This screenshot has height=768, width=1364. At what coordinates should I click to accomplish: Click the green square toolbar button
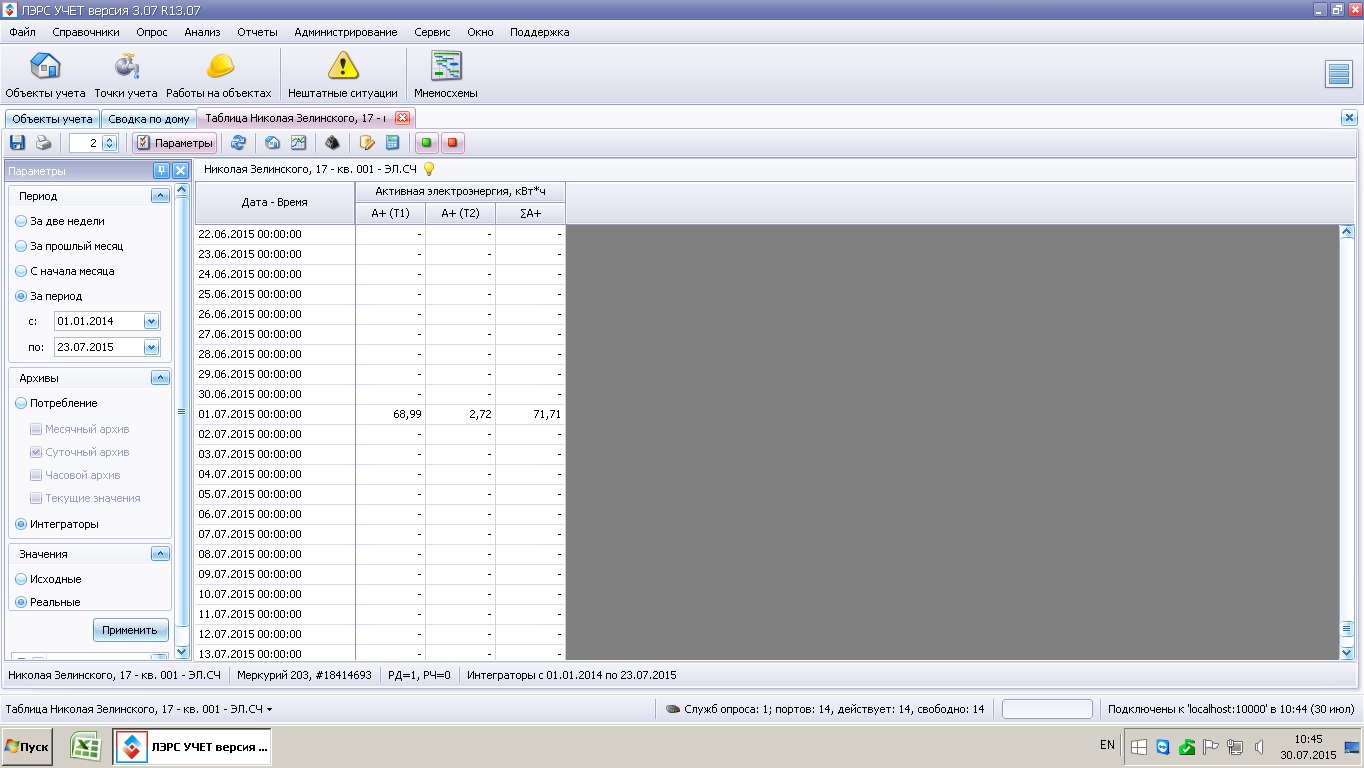pos(426,143)
